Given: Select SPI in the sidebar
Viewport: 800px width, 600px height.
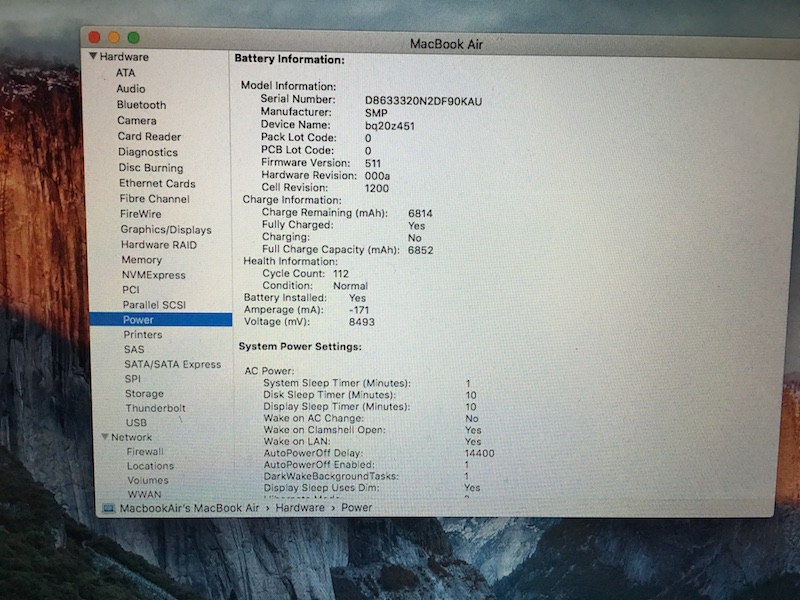Looking at the screenshot, I should coord(133,379).
